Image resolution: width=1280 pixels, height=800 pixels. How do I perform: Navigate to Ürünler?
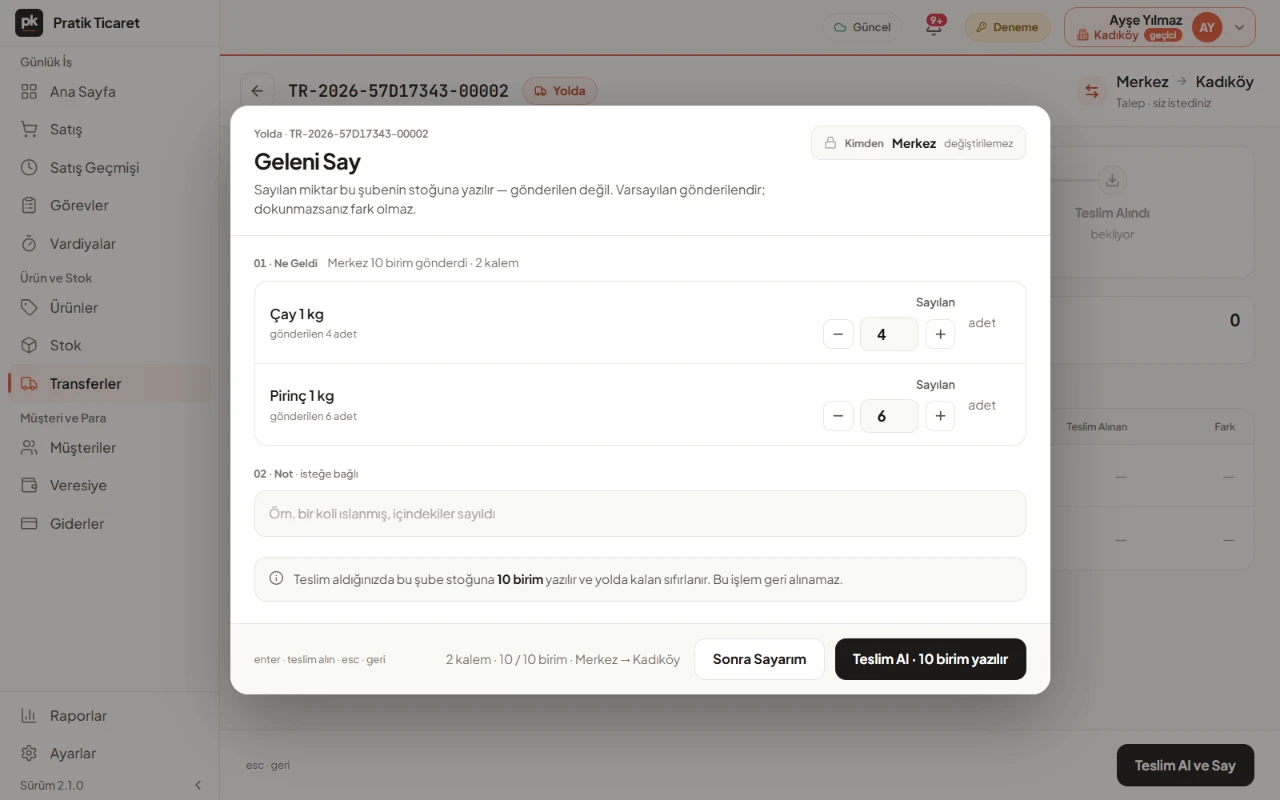[x=109, y=307]
